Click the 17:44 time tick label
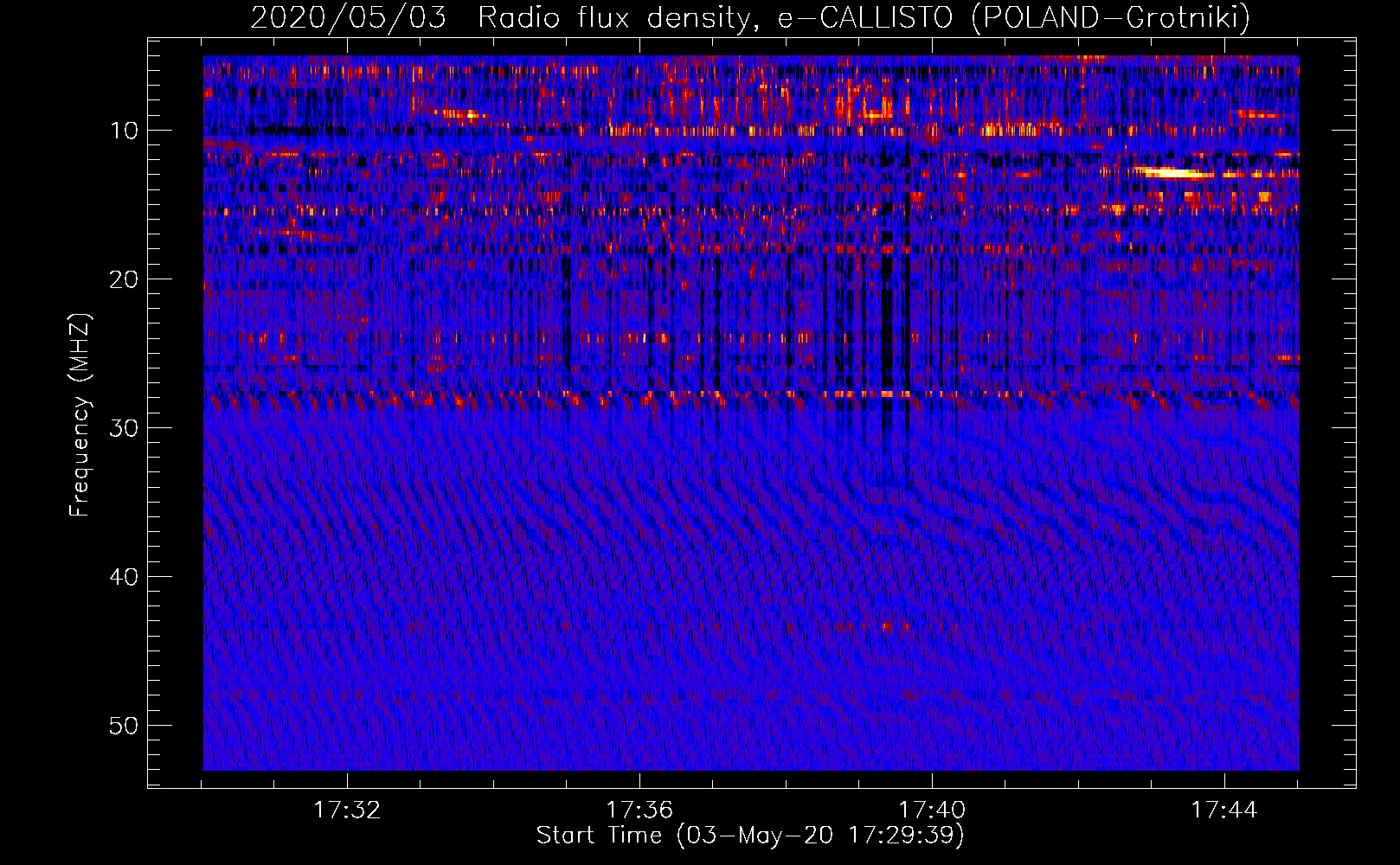 [1224, 811]
